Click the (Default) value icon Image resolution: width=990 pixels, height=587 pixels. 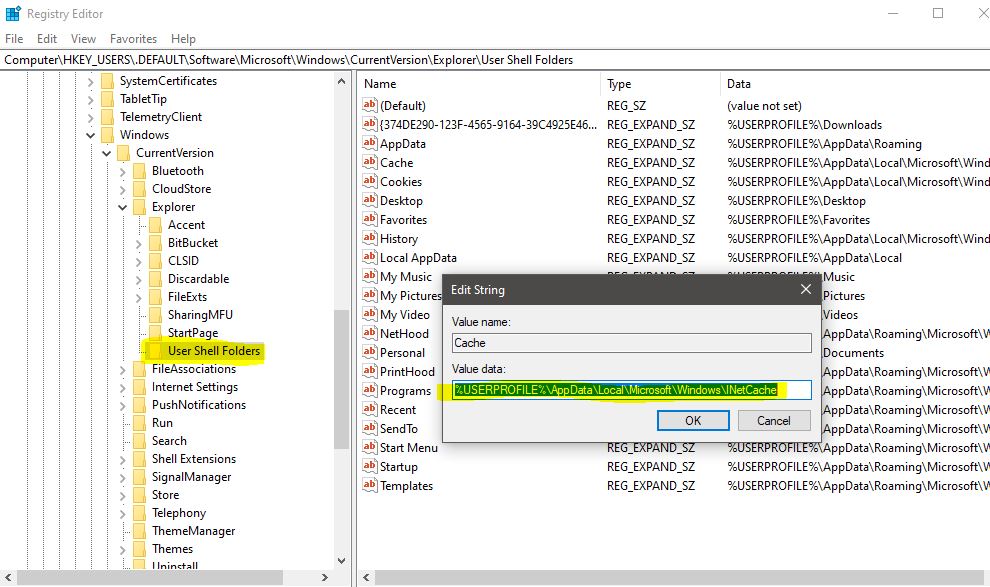pos(369,106)
